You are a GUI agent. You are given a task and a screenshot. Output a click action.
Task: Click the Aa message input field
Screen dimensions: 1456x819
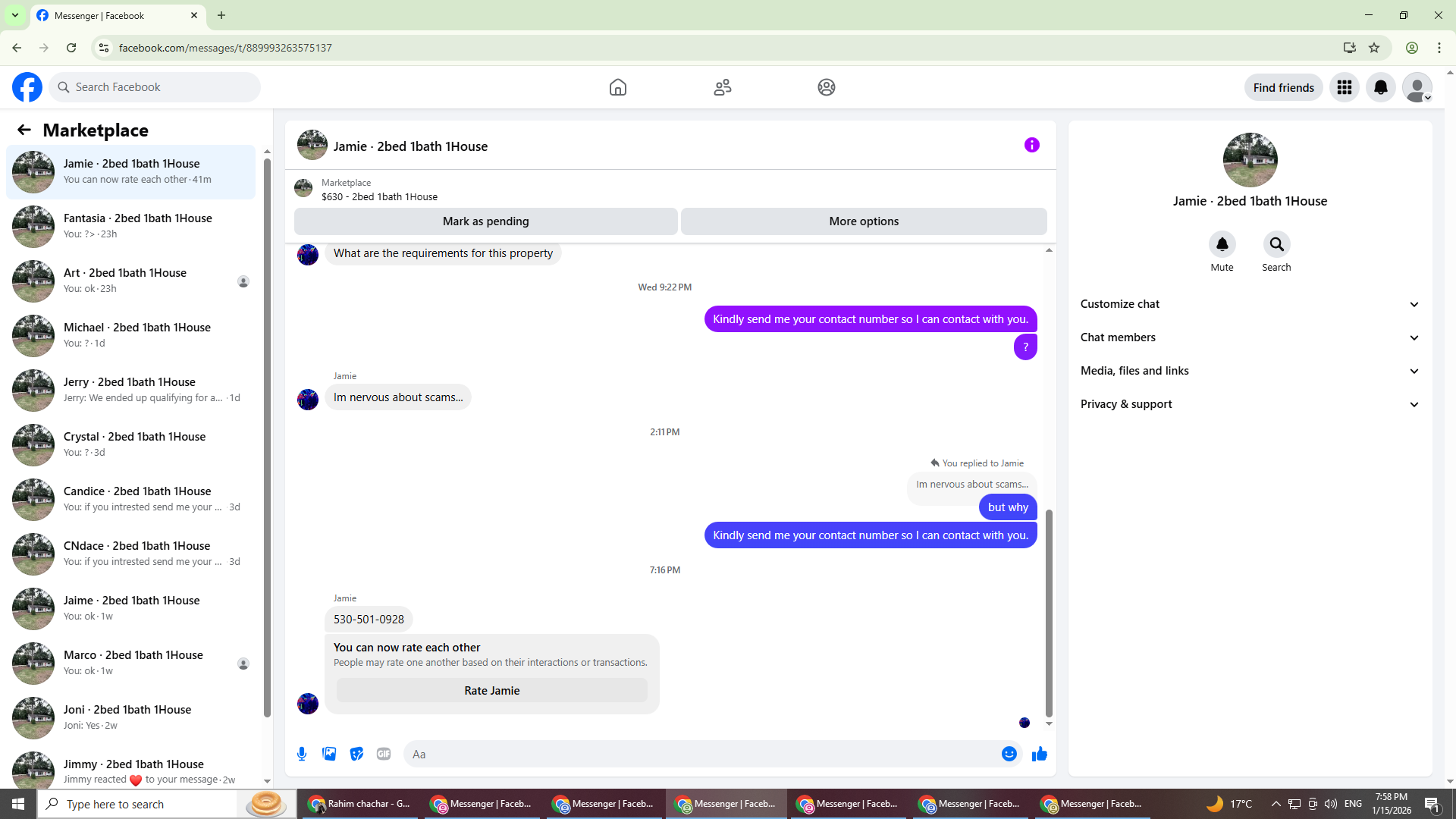coord(698,754)
